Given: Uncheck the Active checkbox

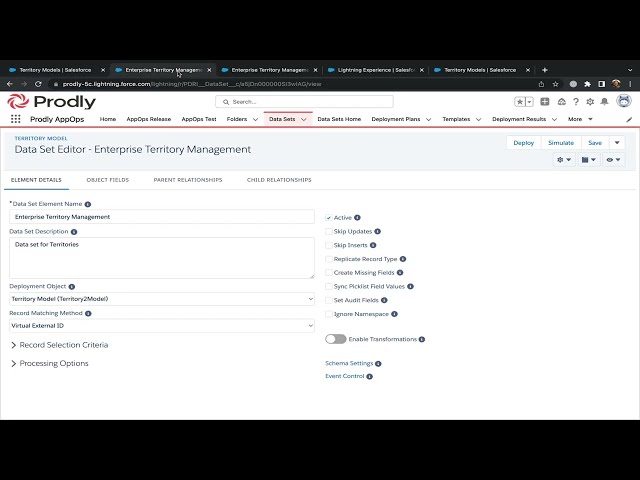Looking at the screenshot, I should click(329, 218).
